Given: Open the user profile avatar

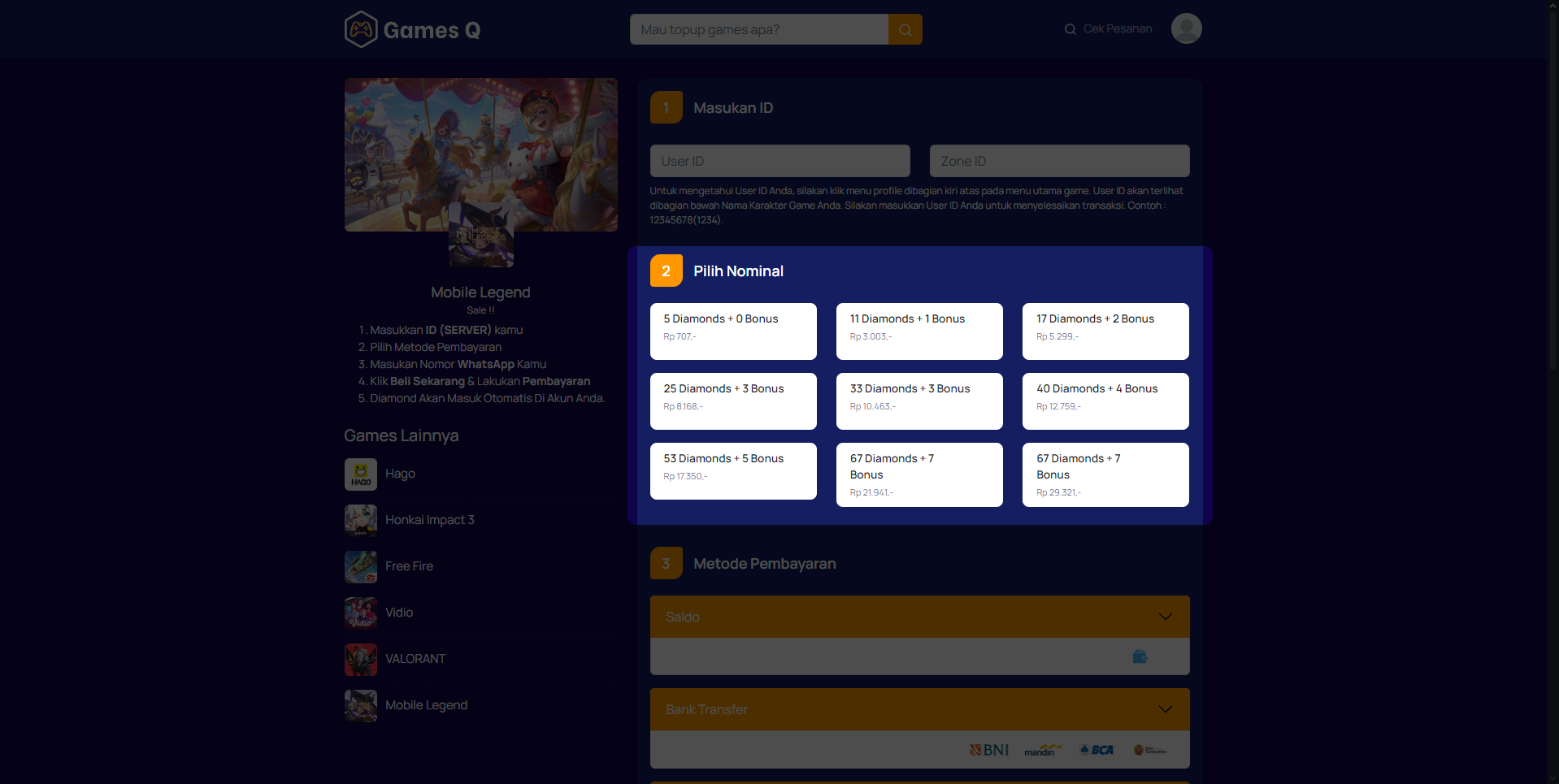Looking at the screenshot, I should pos(1186,28).
